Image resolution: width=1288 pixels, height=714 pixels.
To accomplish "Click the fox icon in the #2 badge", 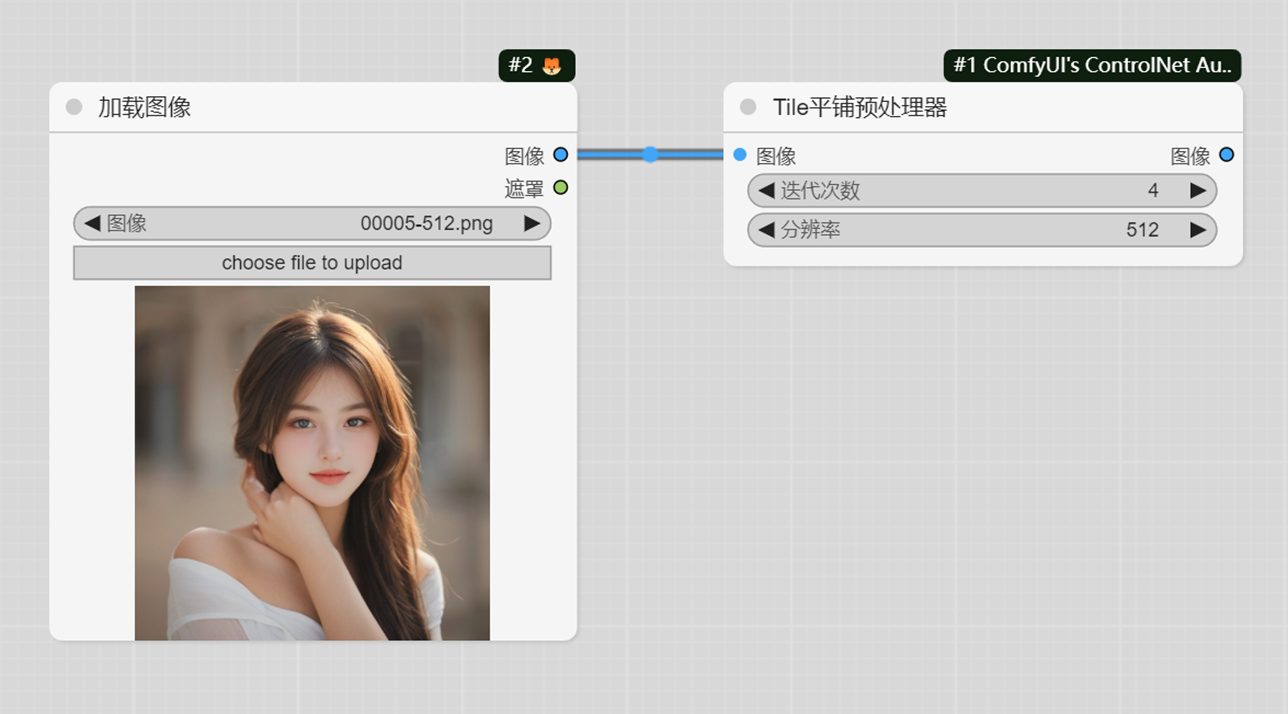I will pyautogui.click(x=559, y=65).
